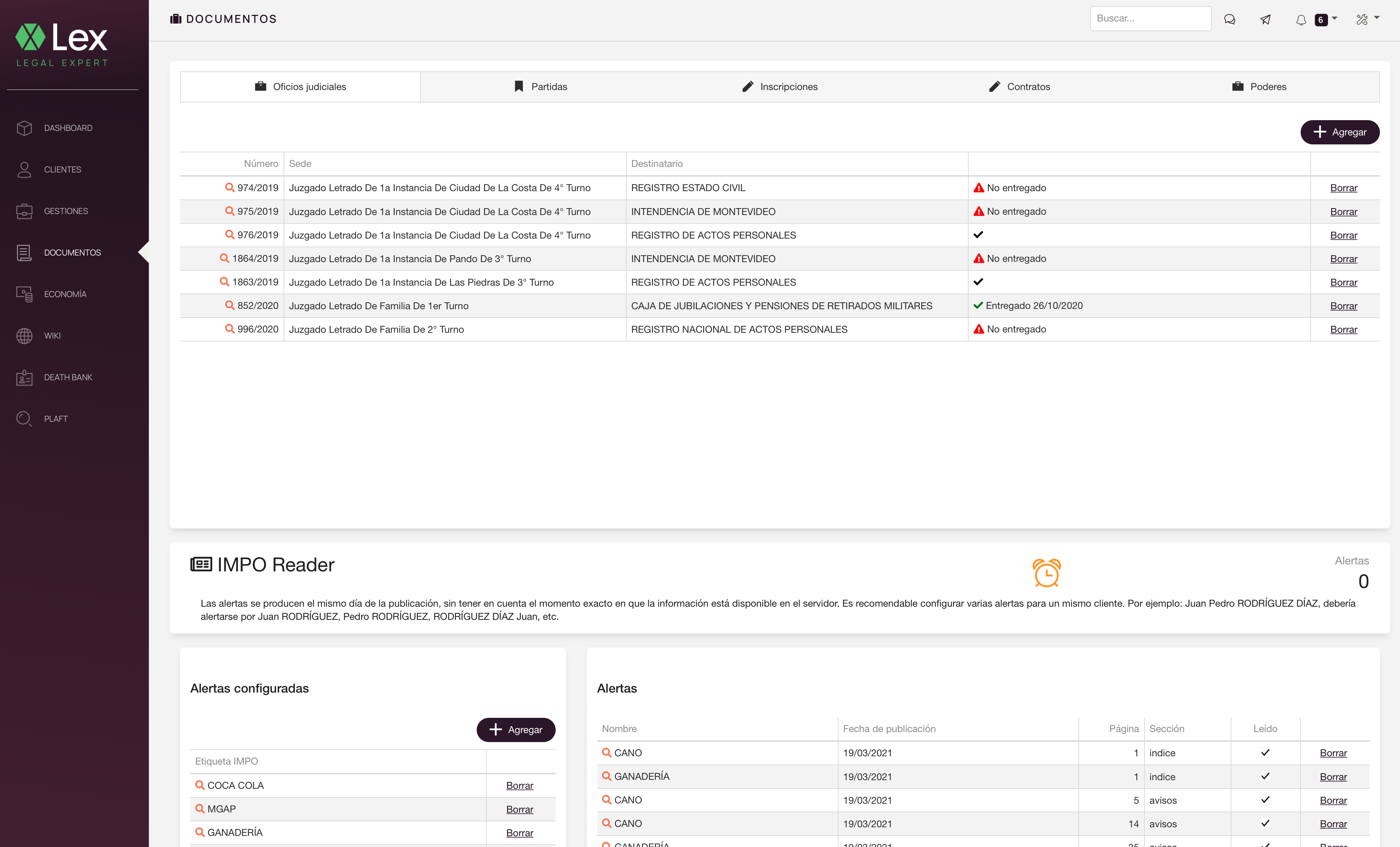The image size is (1400, 847).
Task: View oficio 1864/2019 via magnifier icon
Action: [224, 258]
